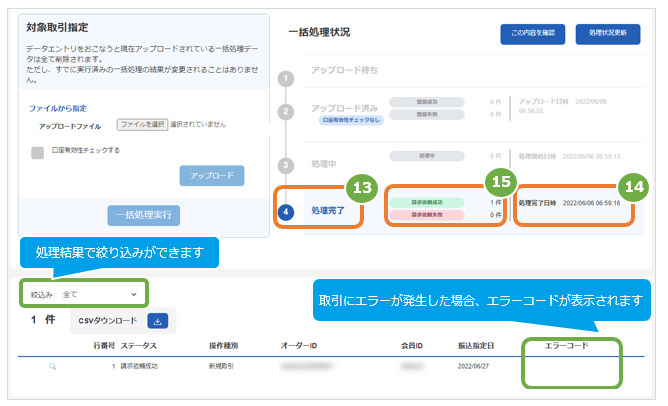Click the 登録成功 status badge
The height and width of the screenshot is (406, 668).
[427, 102]
